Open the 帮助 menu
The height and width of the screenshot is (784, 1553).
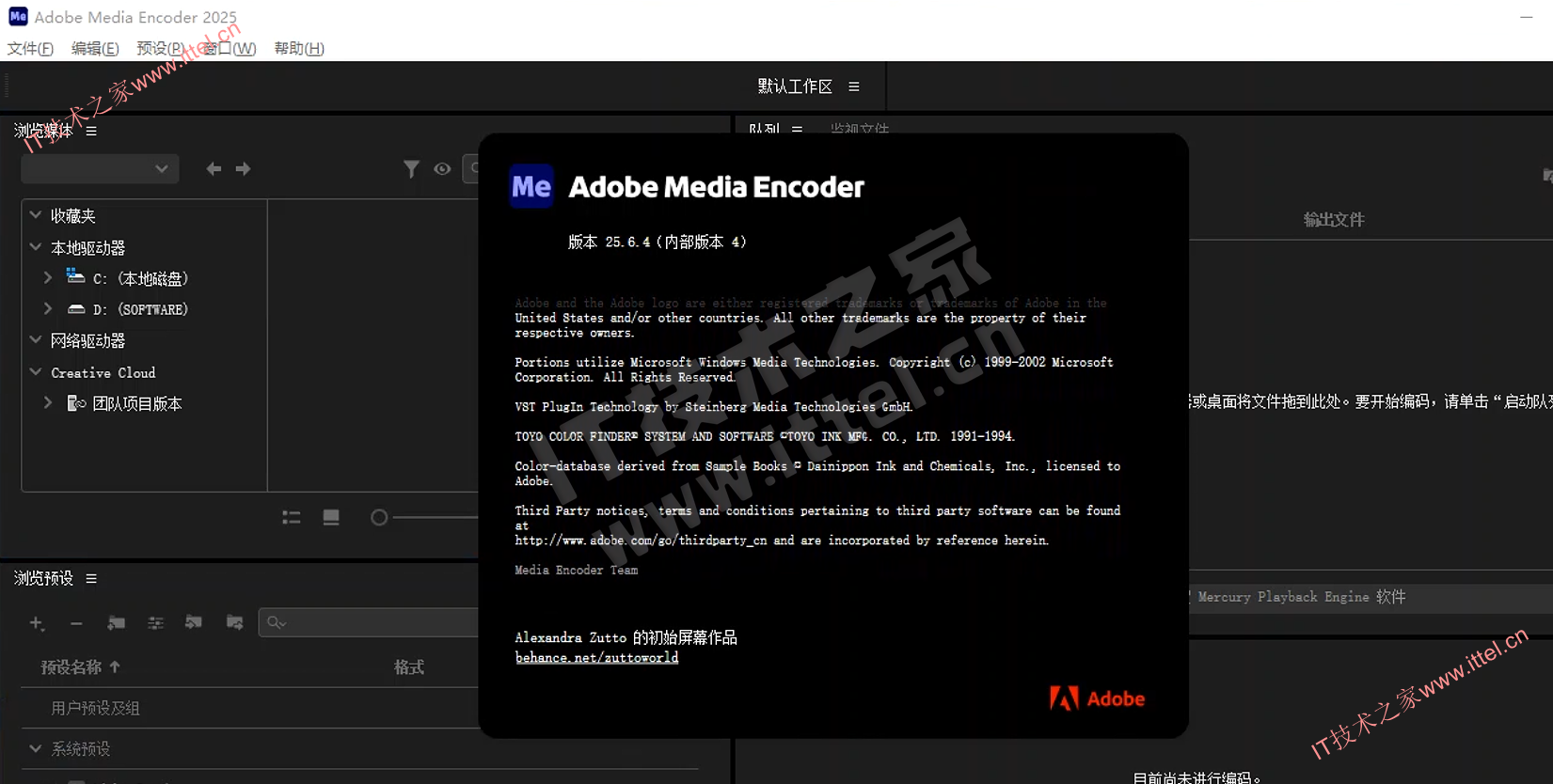[x=299, y=49]
